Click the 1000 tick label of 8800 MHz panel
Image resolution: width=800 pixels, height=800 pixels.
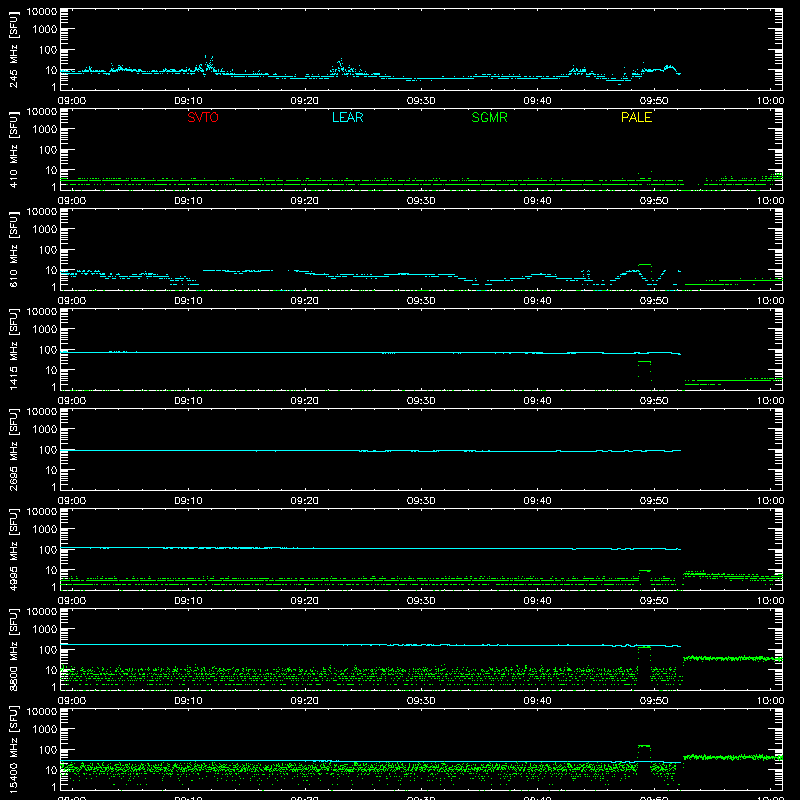[45, 630]
